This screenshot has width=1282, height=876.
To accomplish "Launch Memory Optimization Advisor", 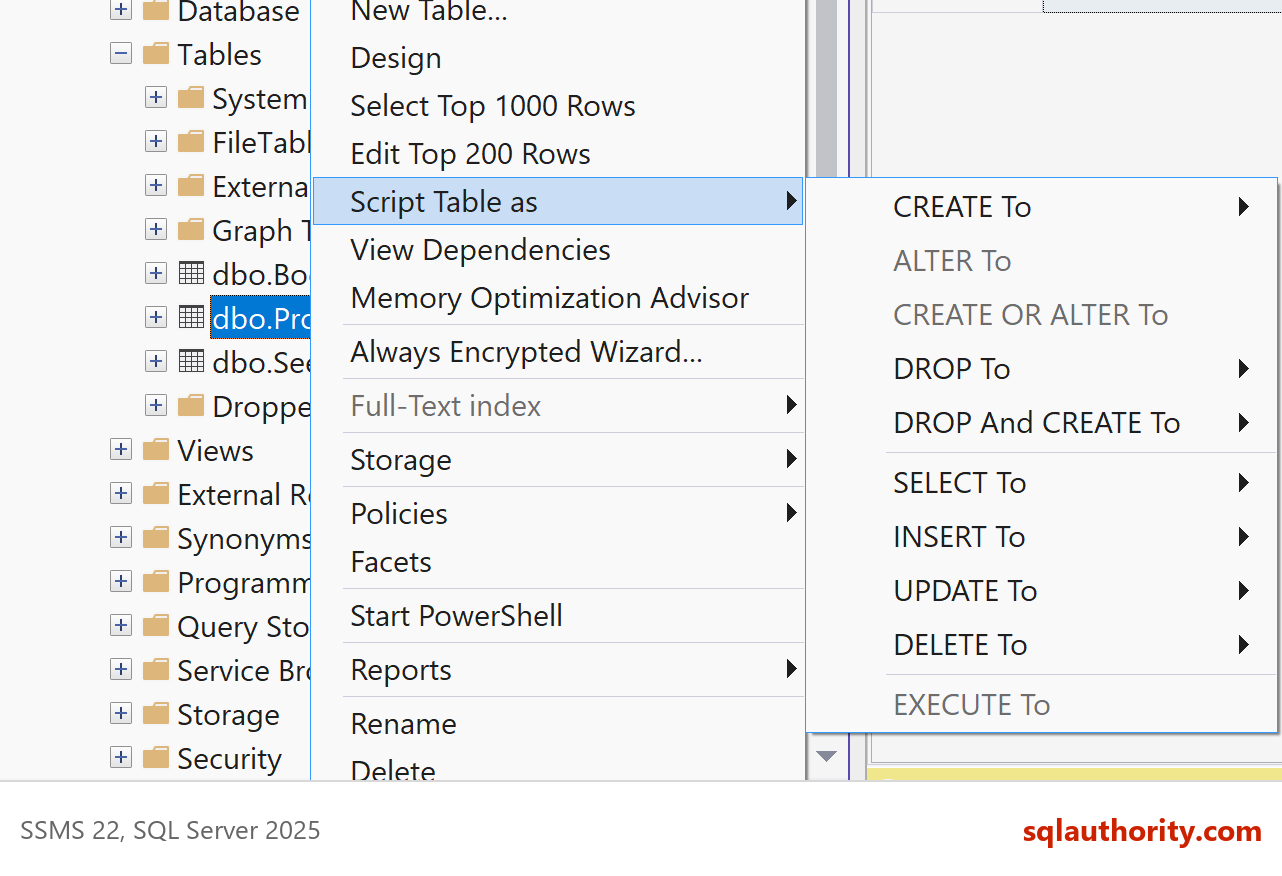I will [558, 298].
